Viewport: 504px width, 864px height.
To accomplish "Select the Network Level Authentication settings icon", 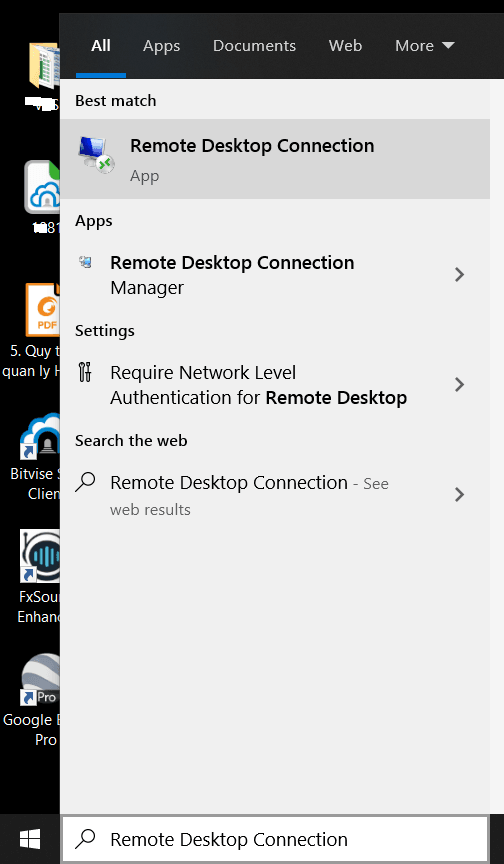I will (x=85, y=372).
